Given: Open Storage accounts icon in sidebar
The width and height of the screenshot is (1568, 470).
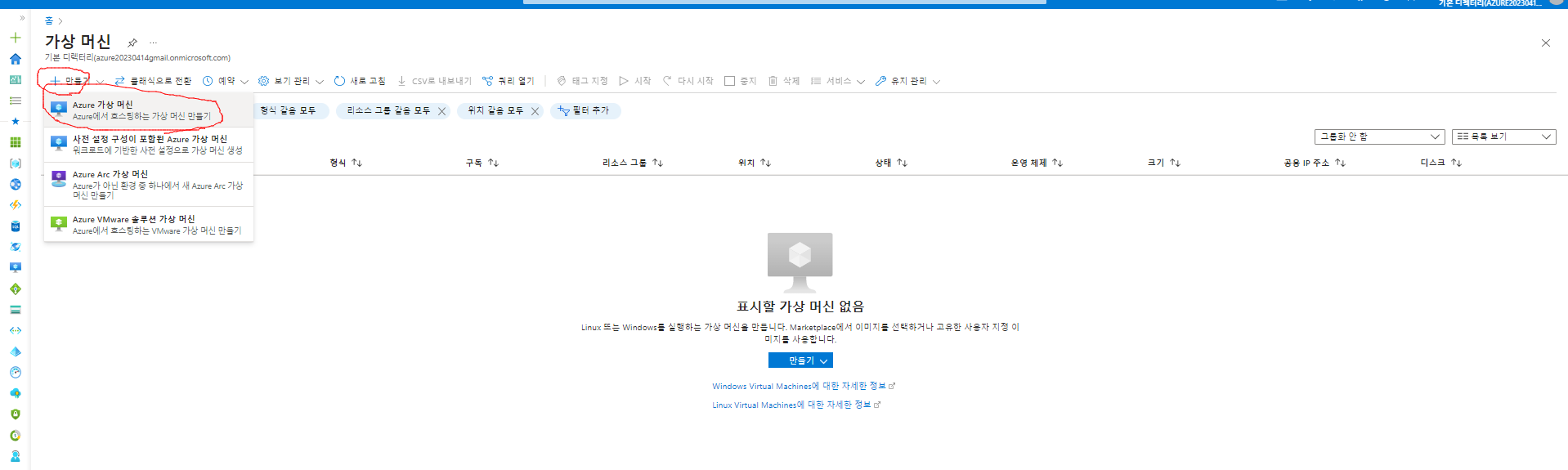Looking at the screenshot, I should coord(15,310).
